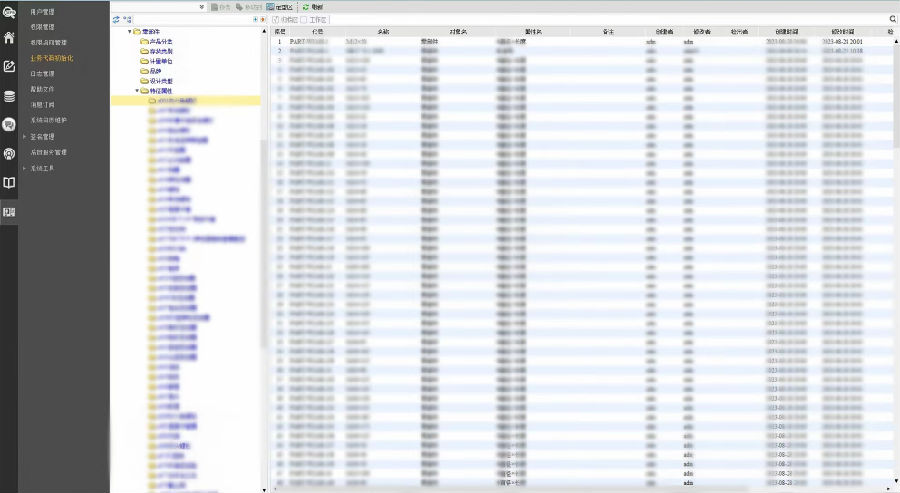
Task: Open the side menu item below 签名管理
Action: 48,152
